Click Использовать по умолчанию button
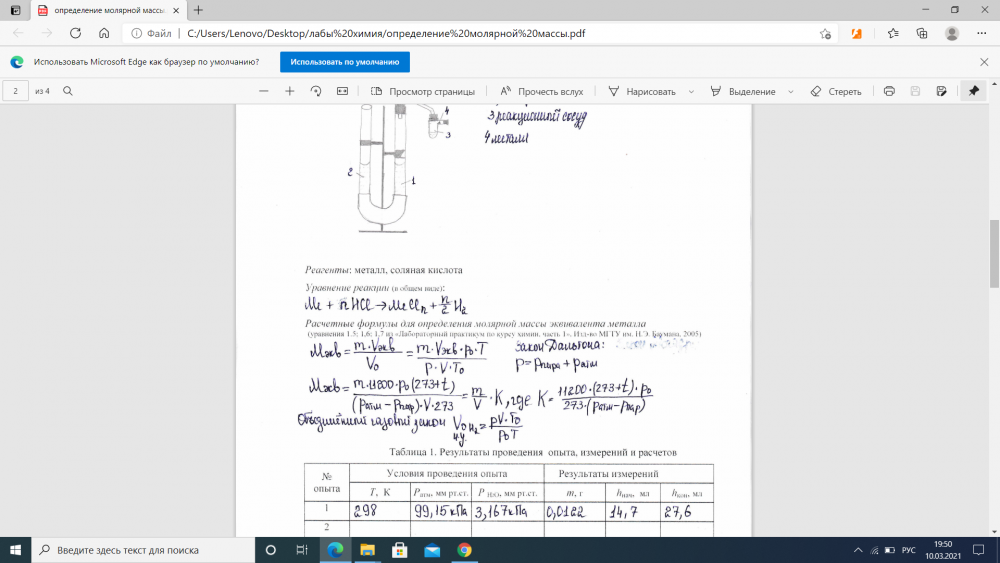The height and width of the screenshot is (563, 1000). [x=345, y=62]
